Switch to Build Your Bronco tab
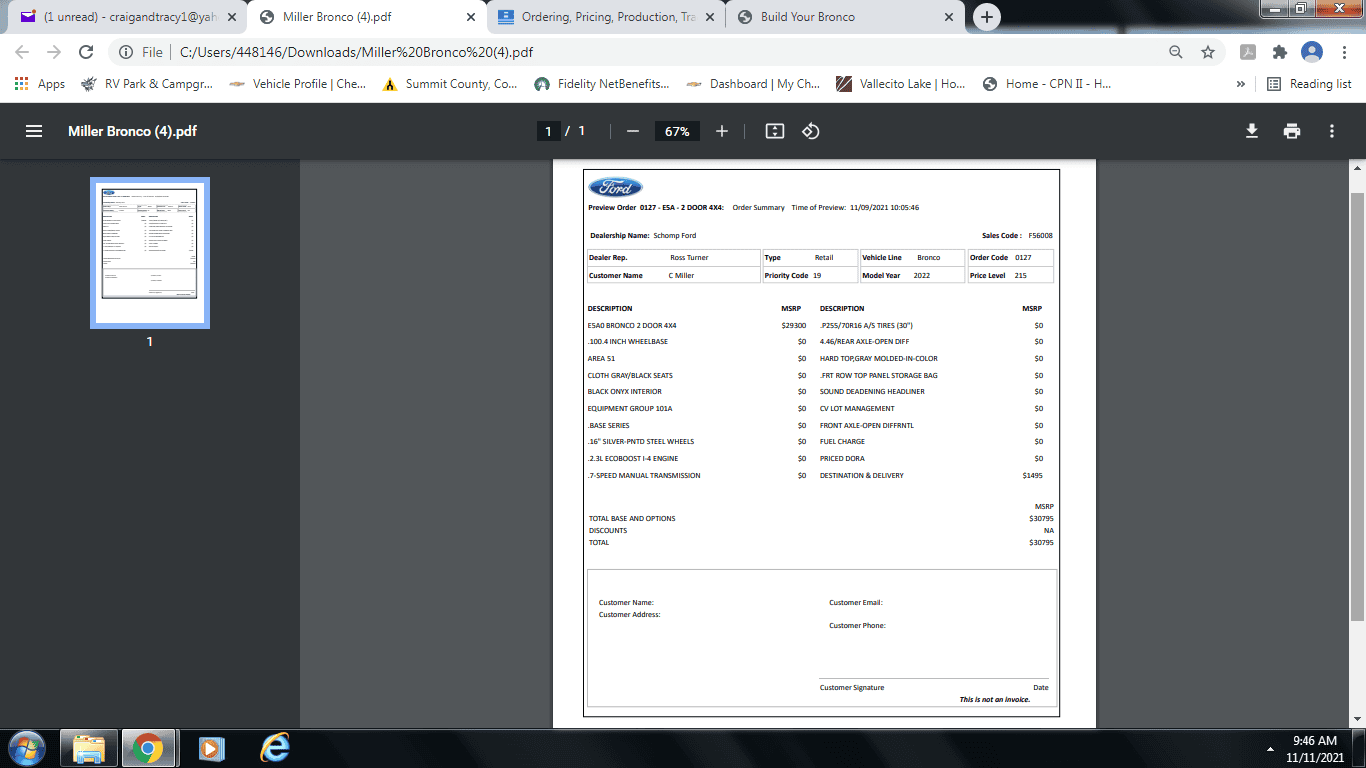This screenshot has width=1366, height=768. (x=843, y=17)
